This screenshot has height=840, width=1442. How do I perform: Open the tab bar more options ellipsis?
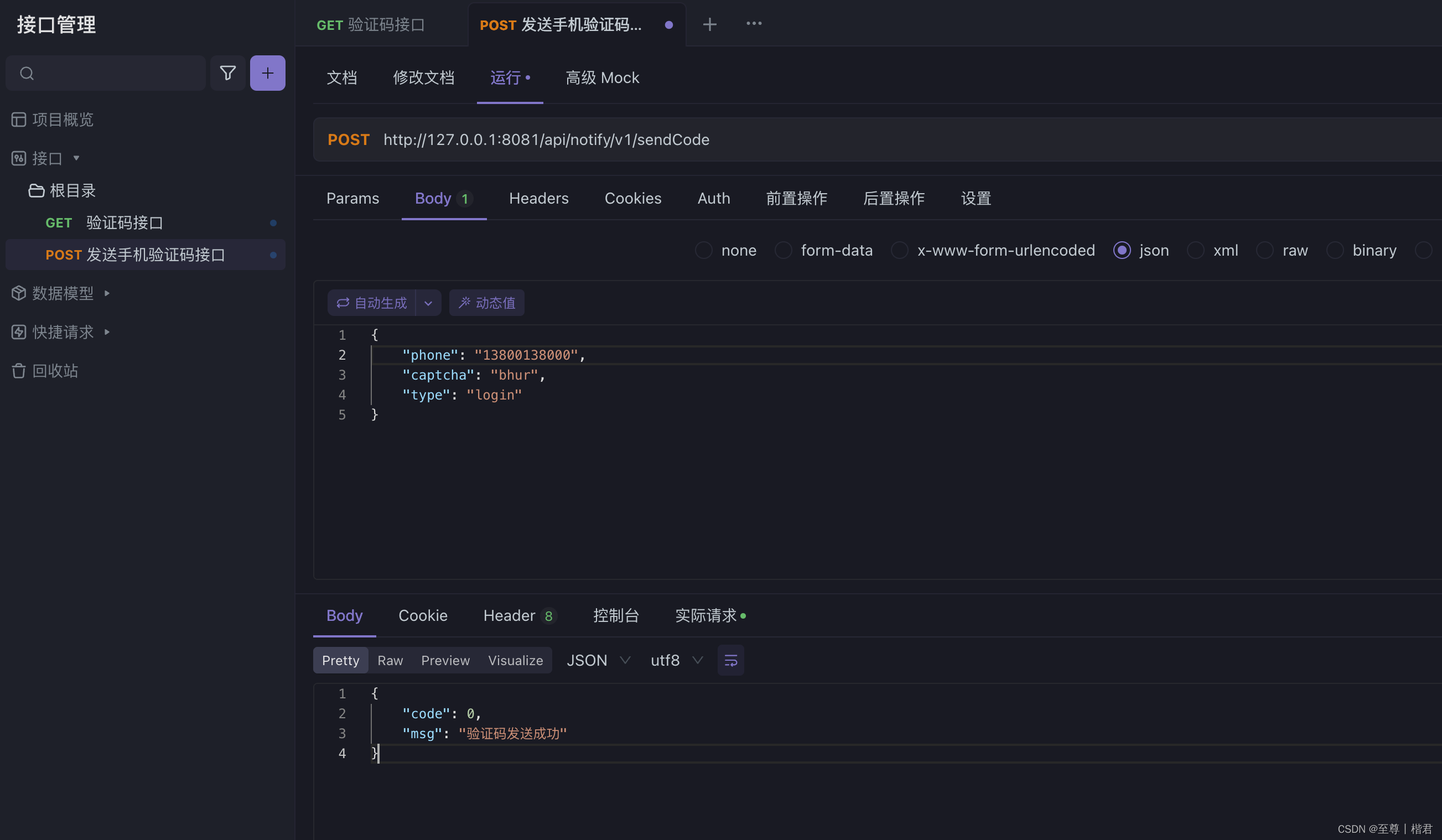tap(754, 23)
